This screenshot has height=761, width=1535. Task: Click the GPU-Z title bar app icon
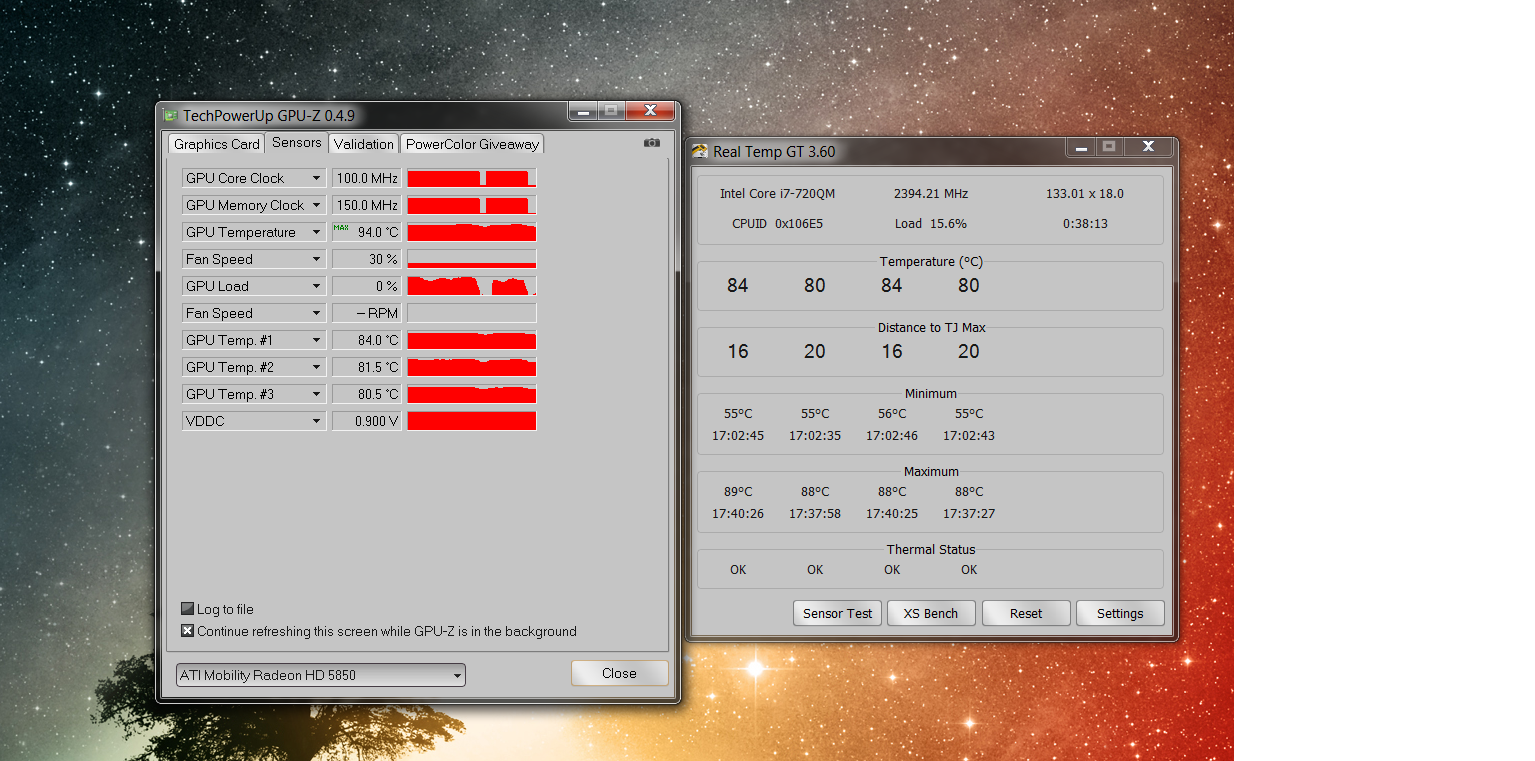pos(171,115)
